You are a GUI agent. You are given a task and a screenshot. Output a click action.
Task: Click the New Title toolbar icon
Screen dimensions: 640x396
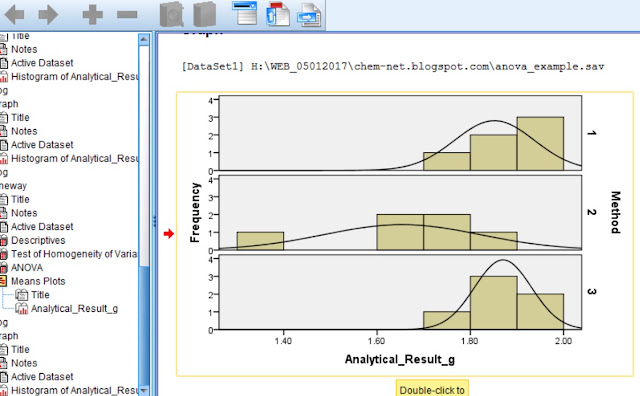(x=278, y=14)
